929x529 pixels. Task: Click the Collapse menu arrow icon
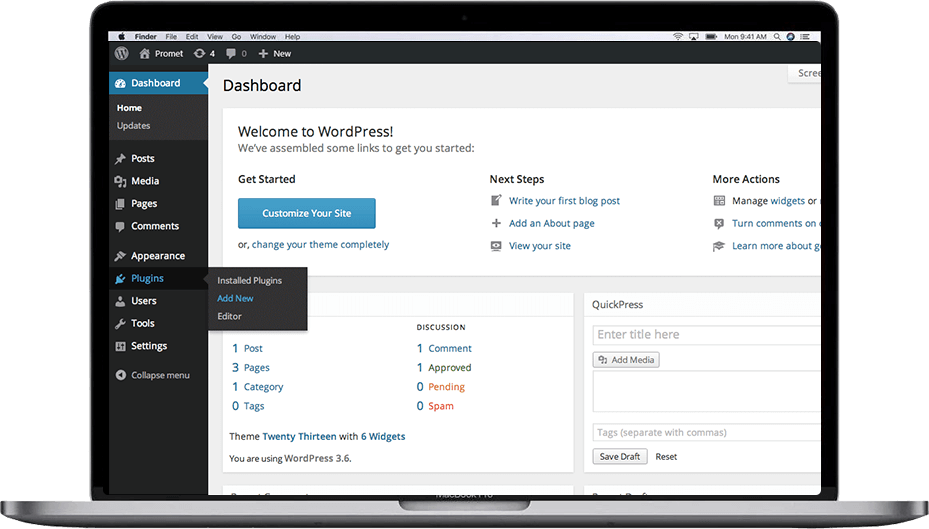(x=121, y=375)
